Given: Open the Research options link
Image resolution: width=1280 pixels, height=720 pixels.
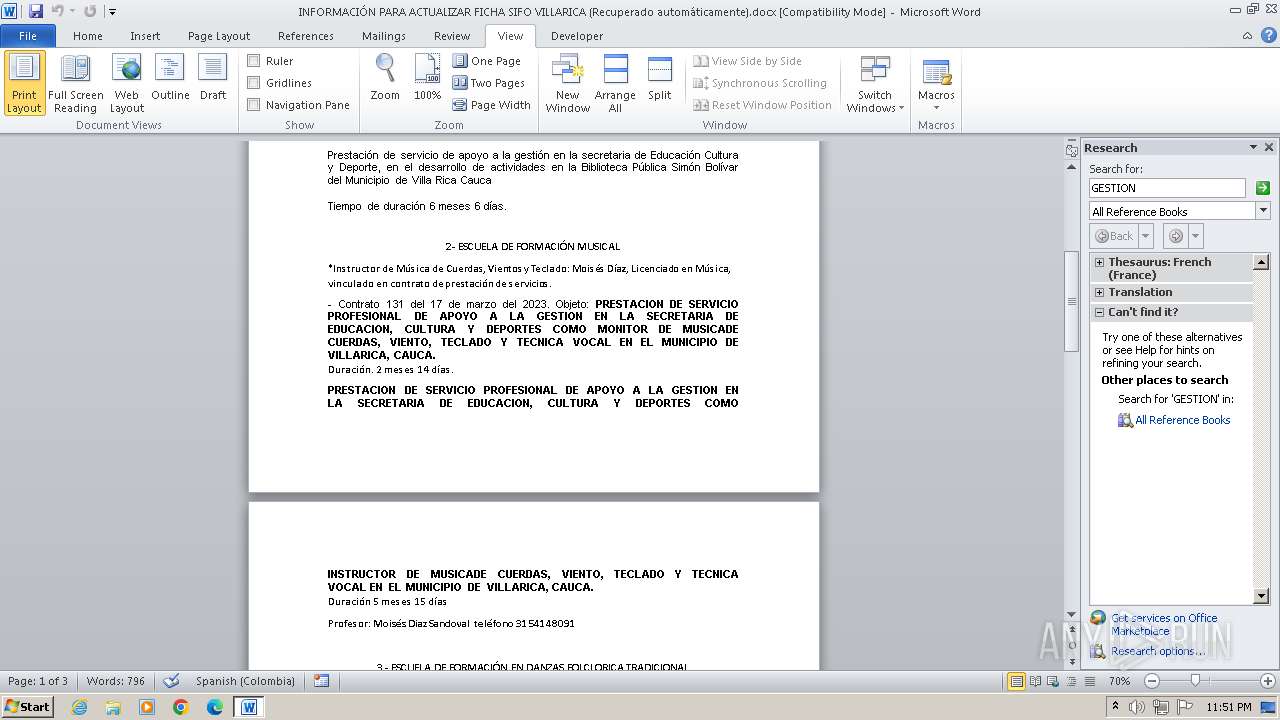Looking at the screenshot, I should point(1158,651).
